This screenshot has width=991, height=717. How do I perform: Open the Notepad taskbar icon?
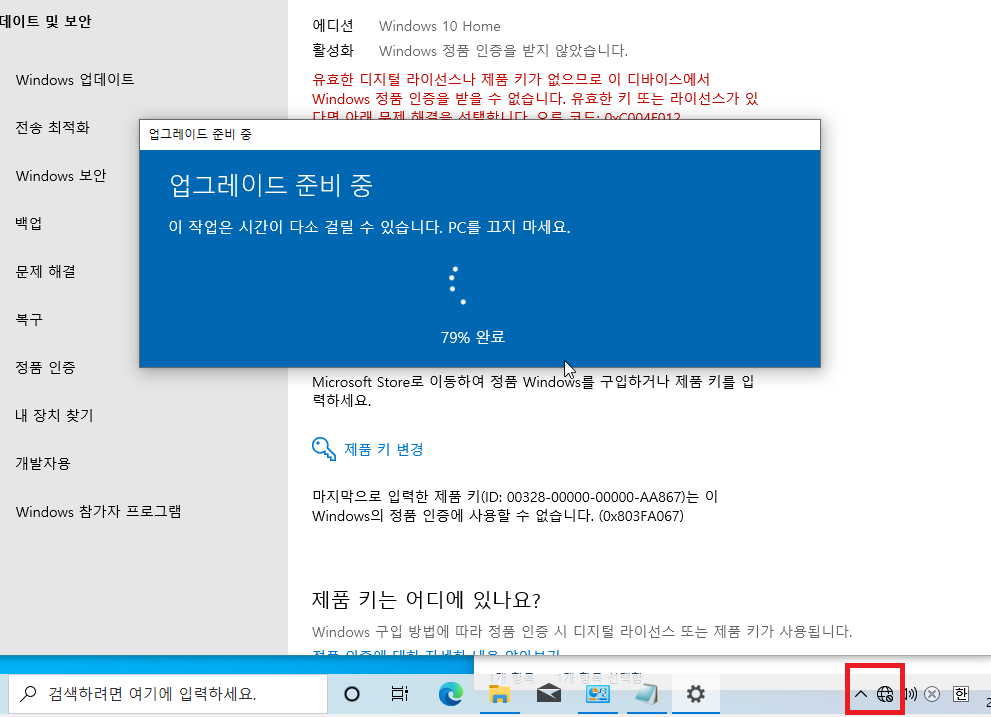point(646,694)
